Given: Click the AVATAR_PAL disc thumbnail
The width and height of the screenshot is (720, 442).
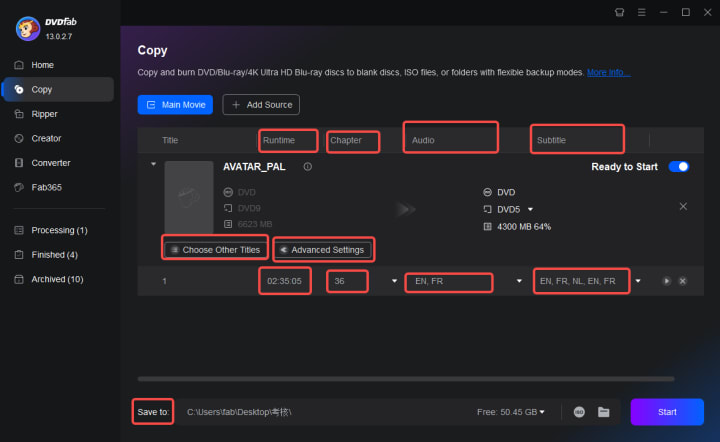Looking at the screenshot, I should click(x=189, y=196).
